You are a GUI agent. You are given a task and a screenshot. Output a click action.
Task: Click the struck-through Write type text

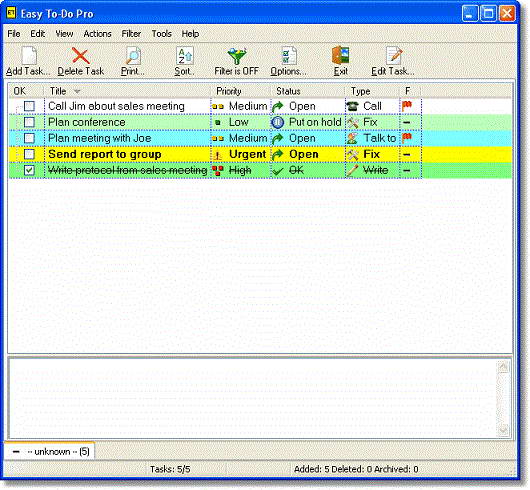pyautogui.click(x=375, y=170)
